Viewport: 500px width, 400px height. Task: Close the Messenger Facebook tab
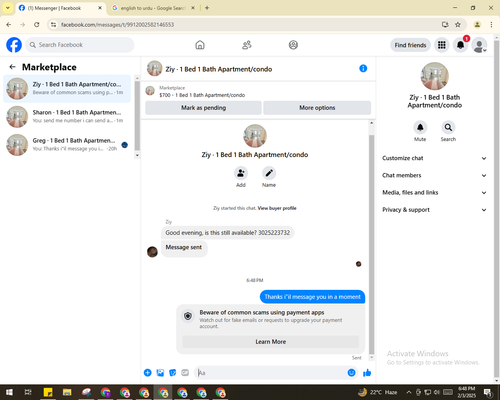click(x=100, y=8)
